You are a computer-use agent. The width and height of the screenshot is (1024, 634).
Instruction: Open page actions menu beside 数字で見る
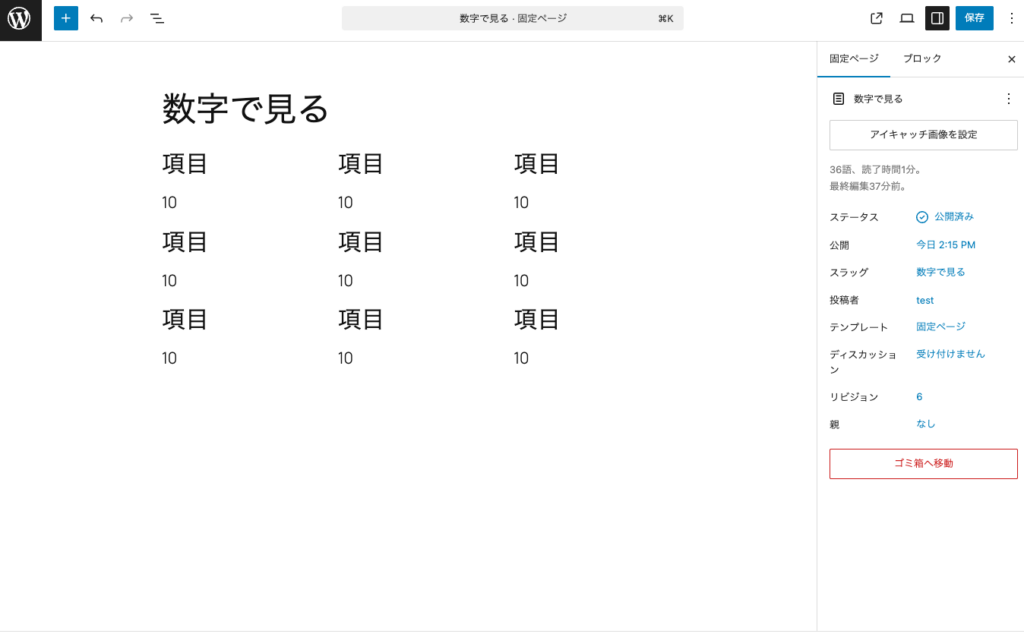[x=1008, y=99]
